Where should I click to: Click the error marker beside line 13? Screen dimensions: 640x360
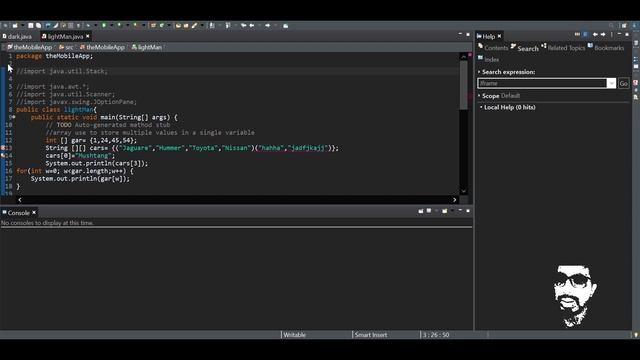point(3,148)
